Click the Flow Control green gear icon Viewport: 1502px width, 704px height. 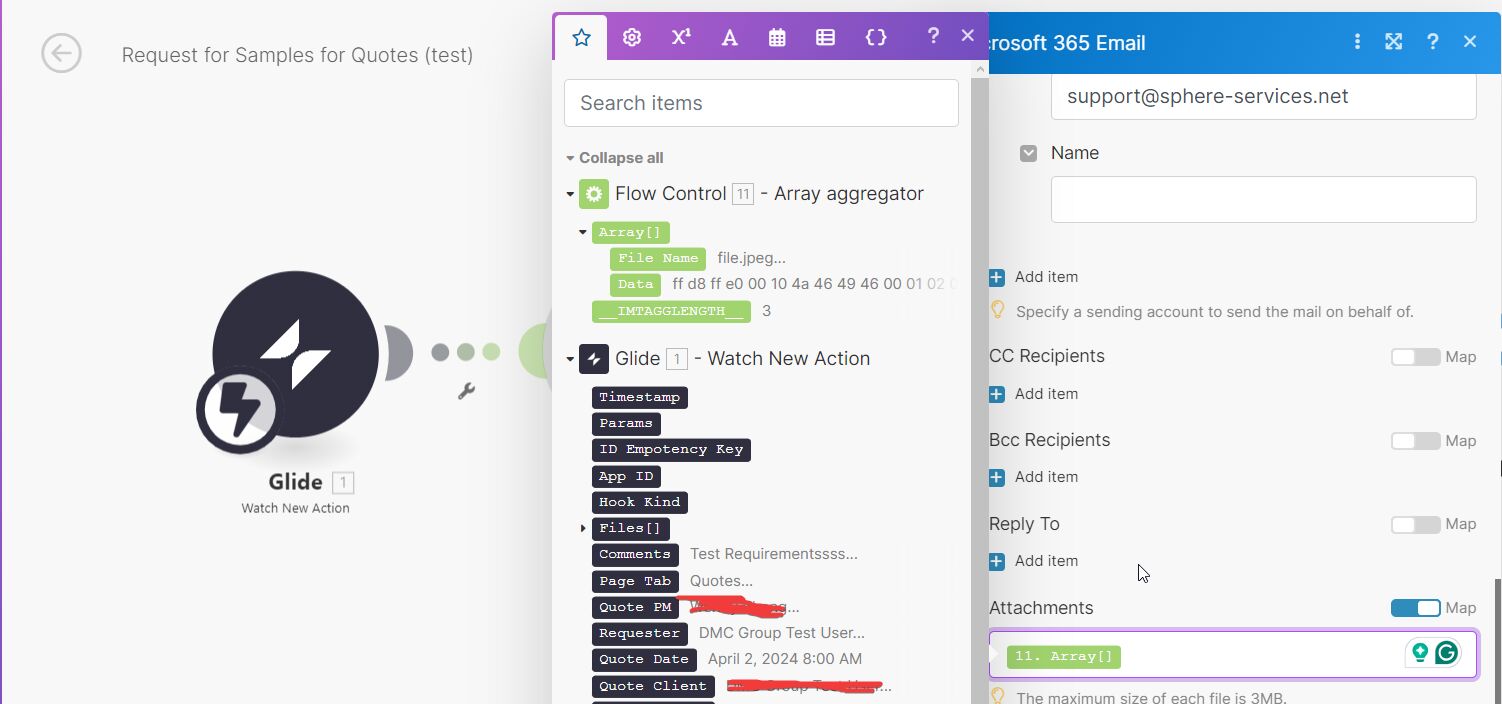pos(594,194)
